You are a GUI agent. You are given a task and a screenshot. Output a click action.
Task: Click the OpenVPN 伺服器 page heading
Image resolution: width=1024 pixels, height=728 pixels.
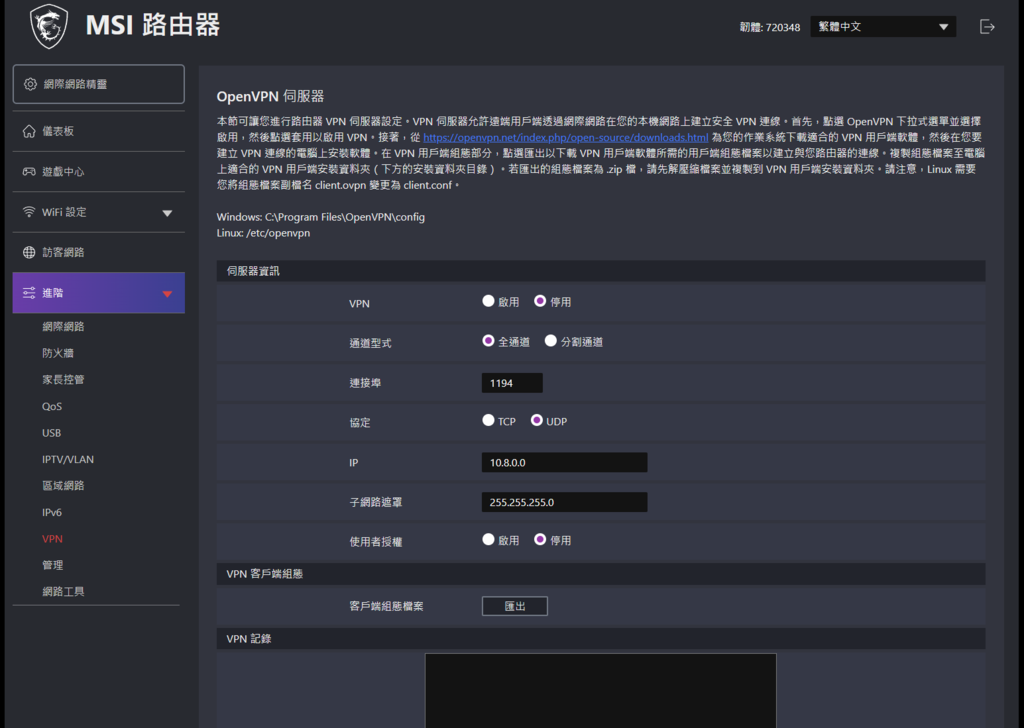tap(270, 97)
